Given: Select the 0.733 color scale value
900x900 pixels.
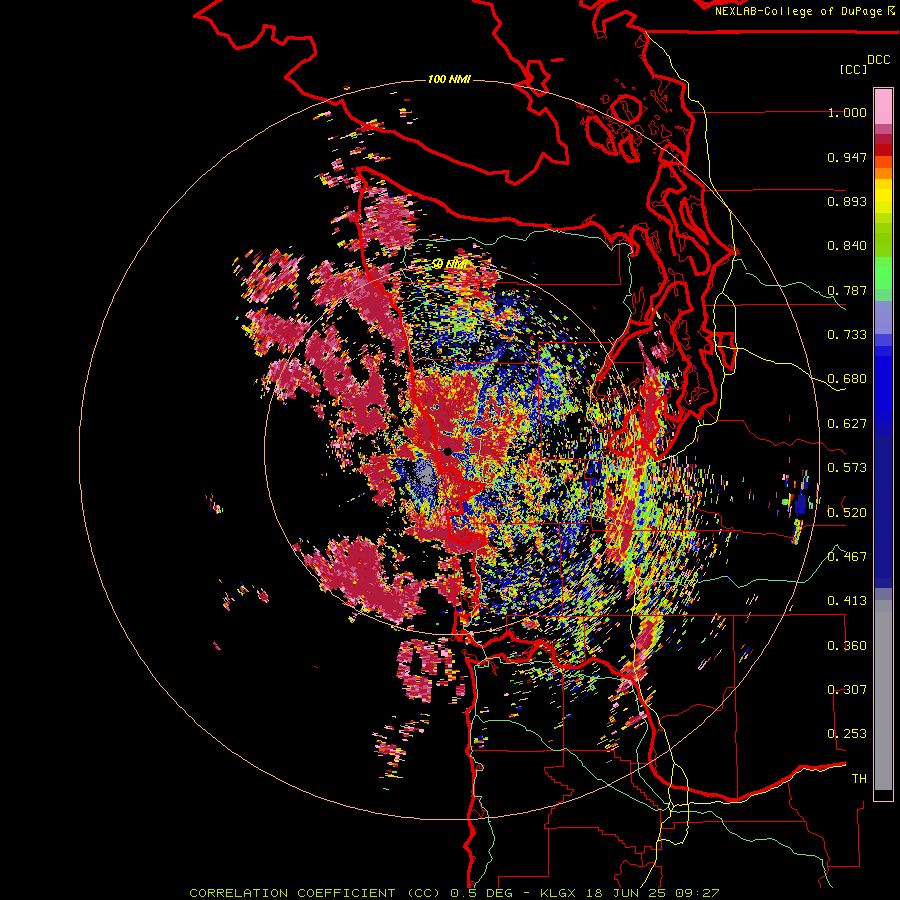Looking at the screenshot, I should tap(847, 335).
